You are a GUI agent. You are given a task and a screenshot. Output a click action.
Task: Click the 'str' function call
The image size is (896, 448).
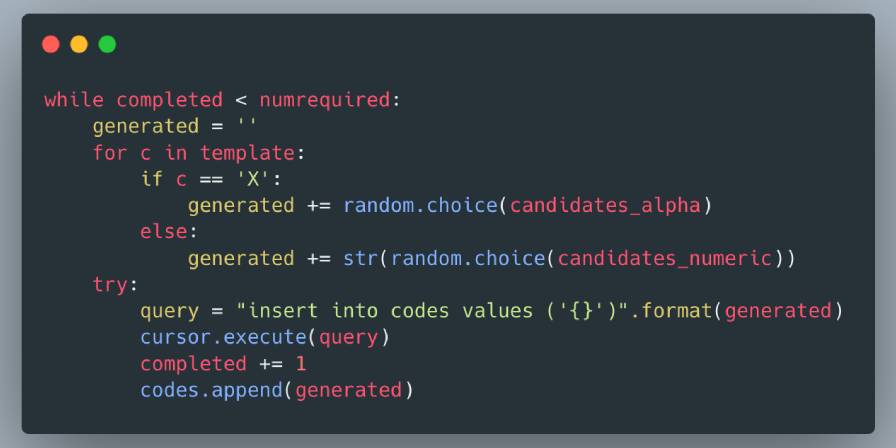[x=360, y=258]
